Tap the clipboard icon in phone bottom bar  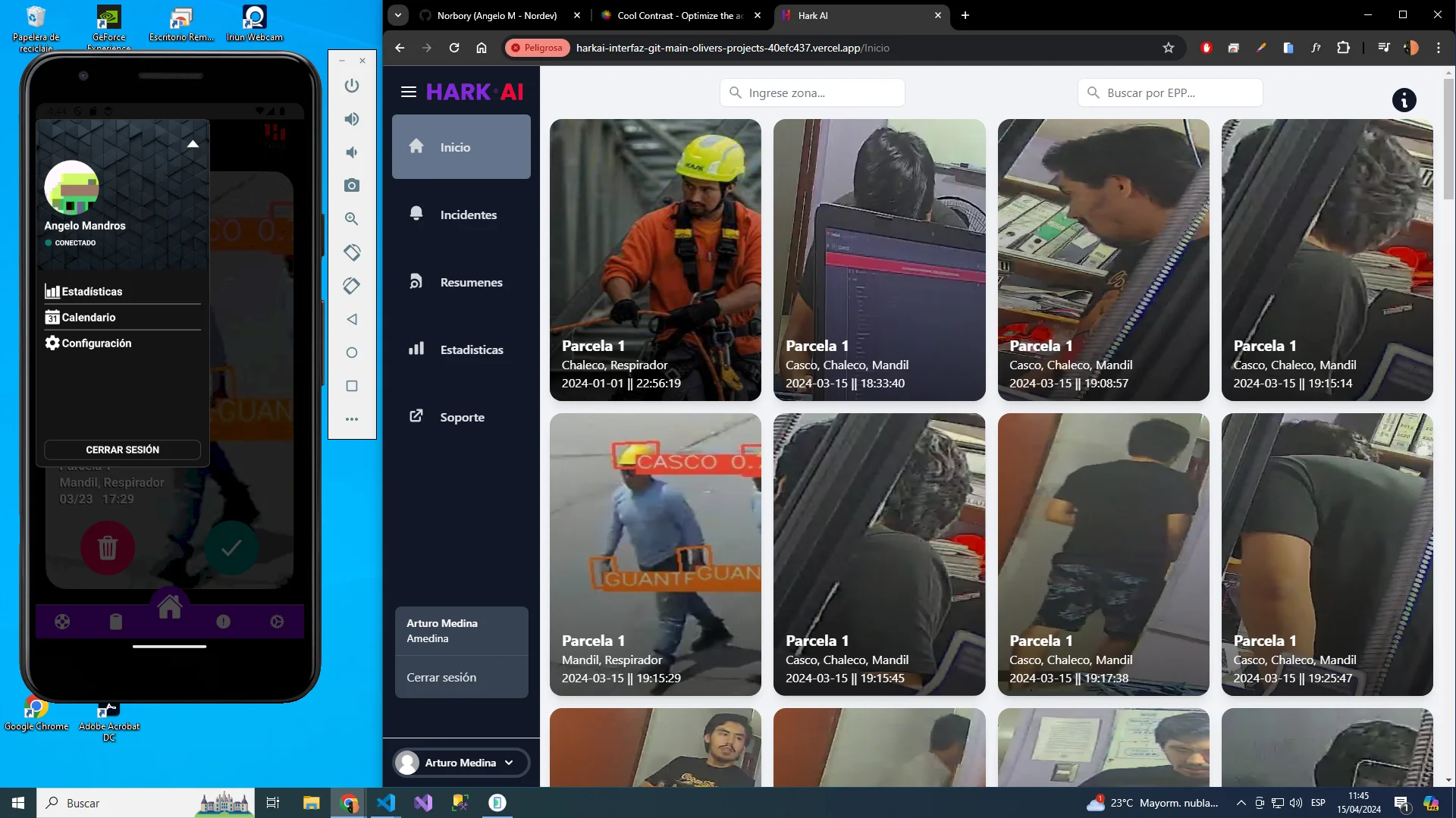coord(115,622)
